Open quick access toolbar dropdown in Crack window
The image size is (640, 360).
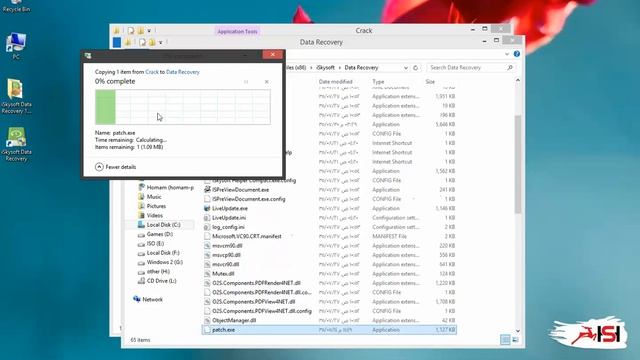click(149, 31)
